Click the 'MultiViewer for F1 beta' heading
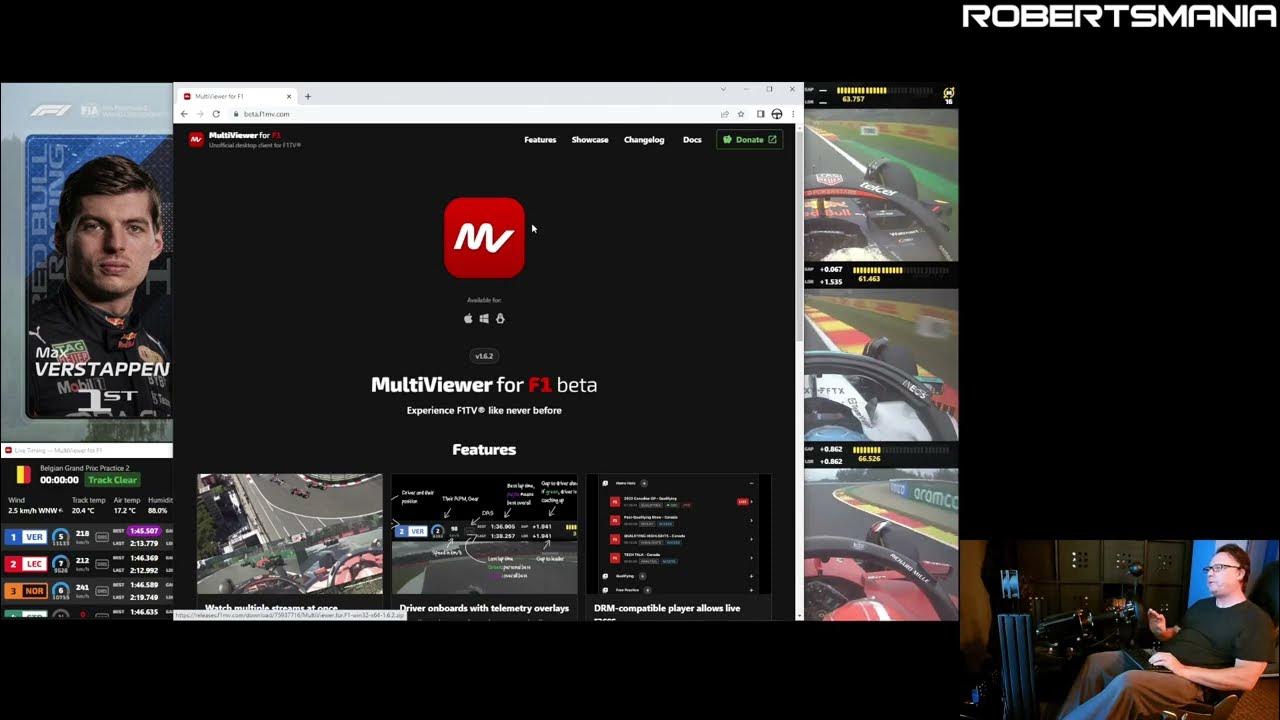 [484, 385]
